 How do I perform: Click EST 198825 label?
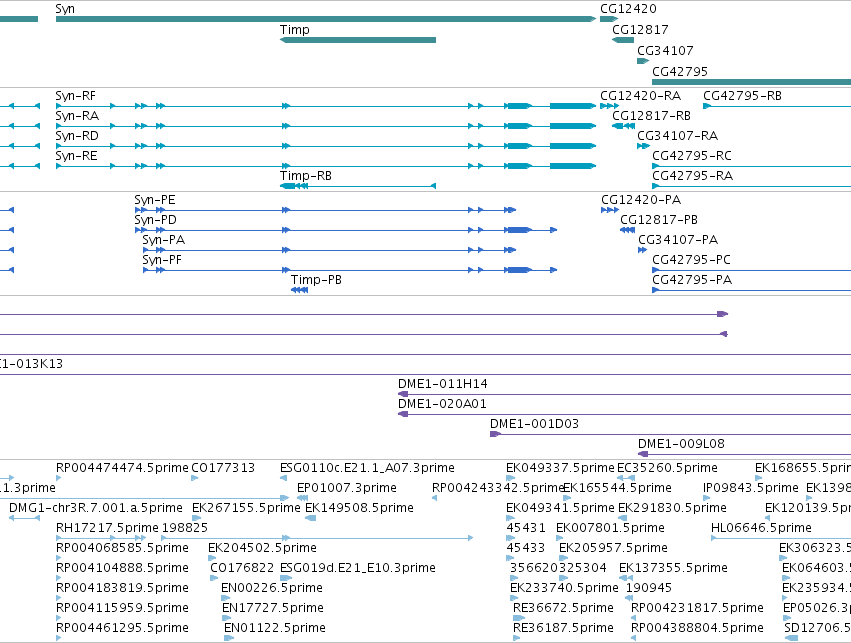(x=185, y=528)
